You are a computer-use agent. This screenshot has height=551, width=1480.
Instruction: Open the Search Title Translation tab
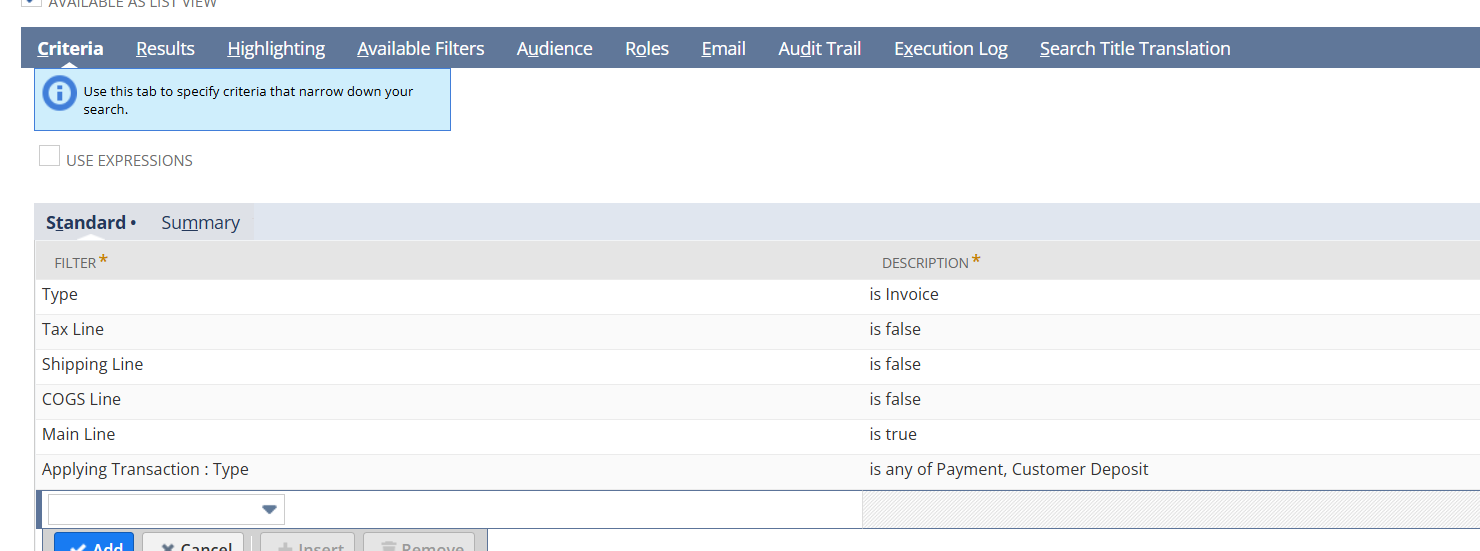pyautogui.click(x=1134, y=48)
